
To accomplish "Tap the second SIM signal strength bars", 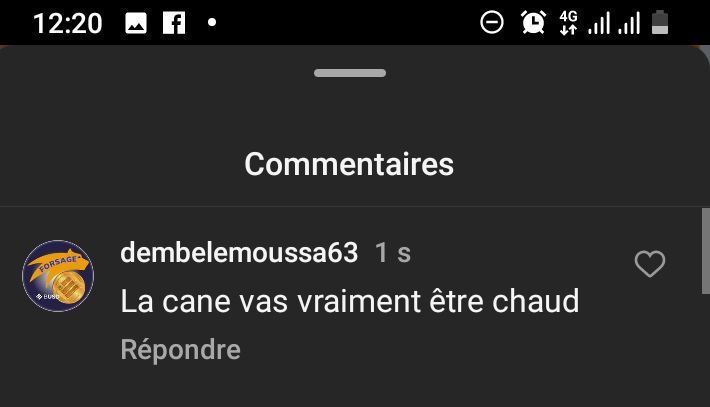I will tap(629, 23).
